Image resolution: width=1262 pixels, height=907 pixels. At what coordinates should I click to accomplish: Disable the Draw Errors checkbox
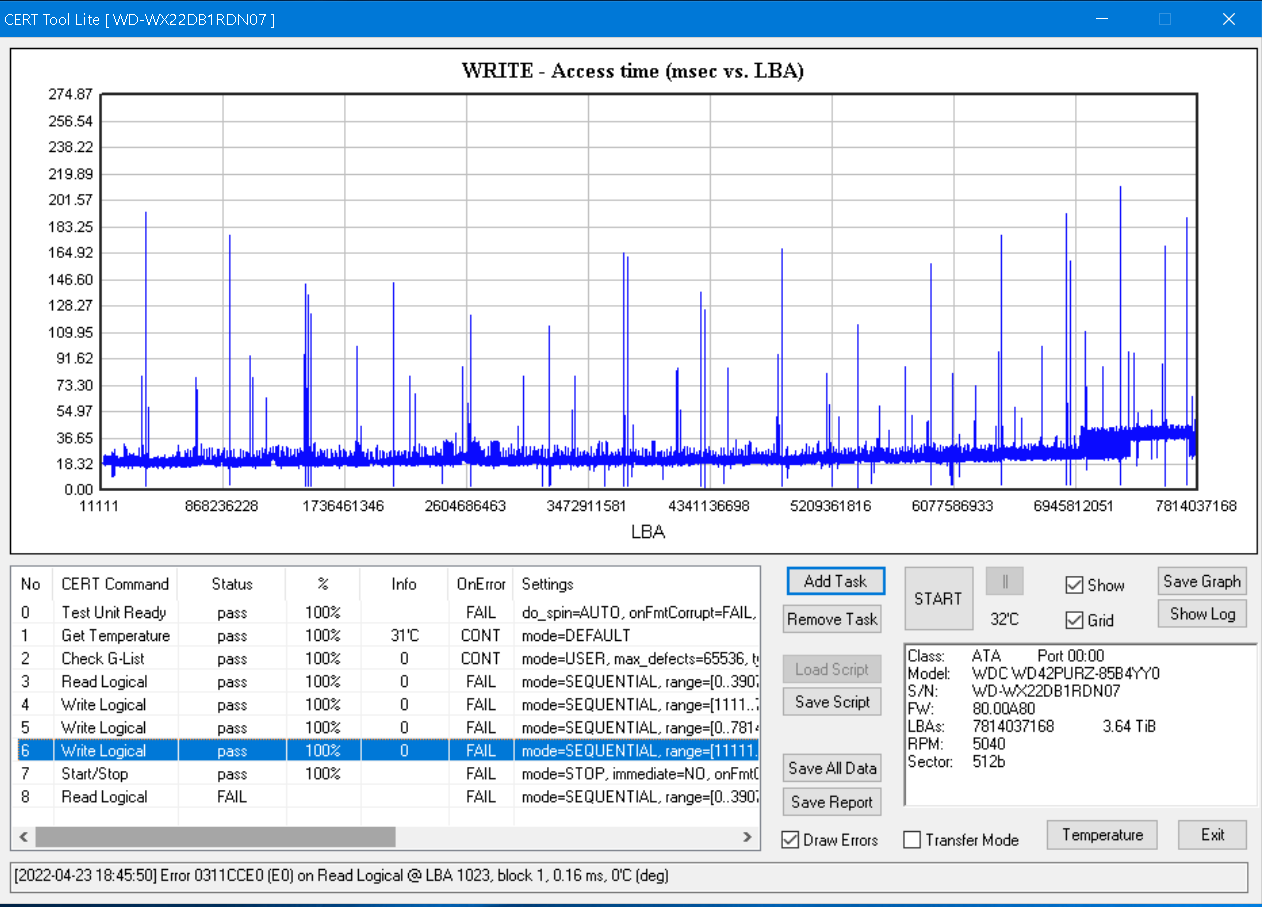(x=790, y=840)
